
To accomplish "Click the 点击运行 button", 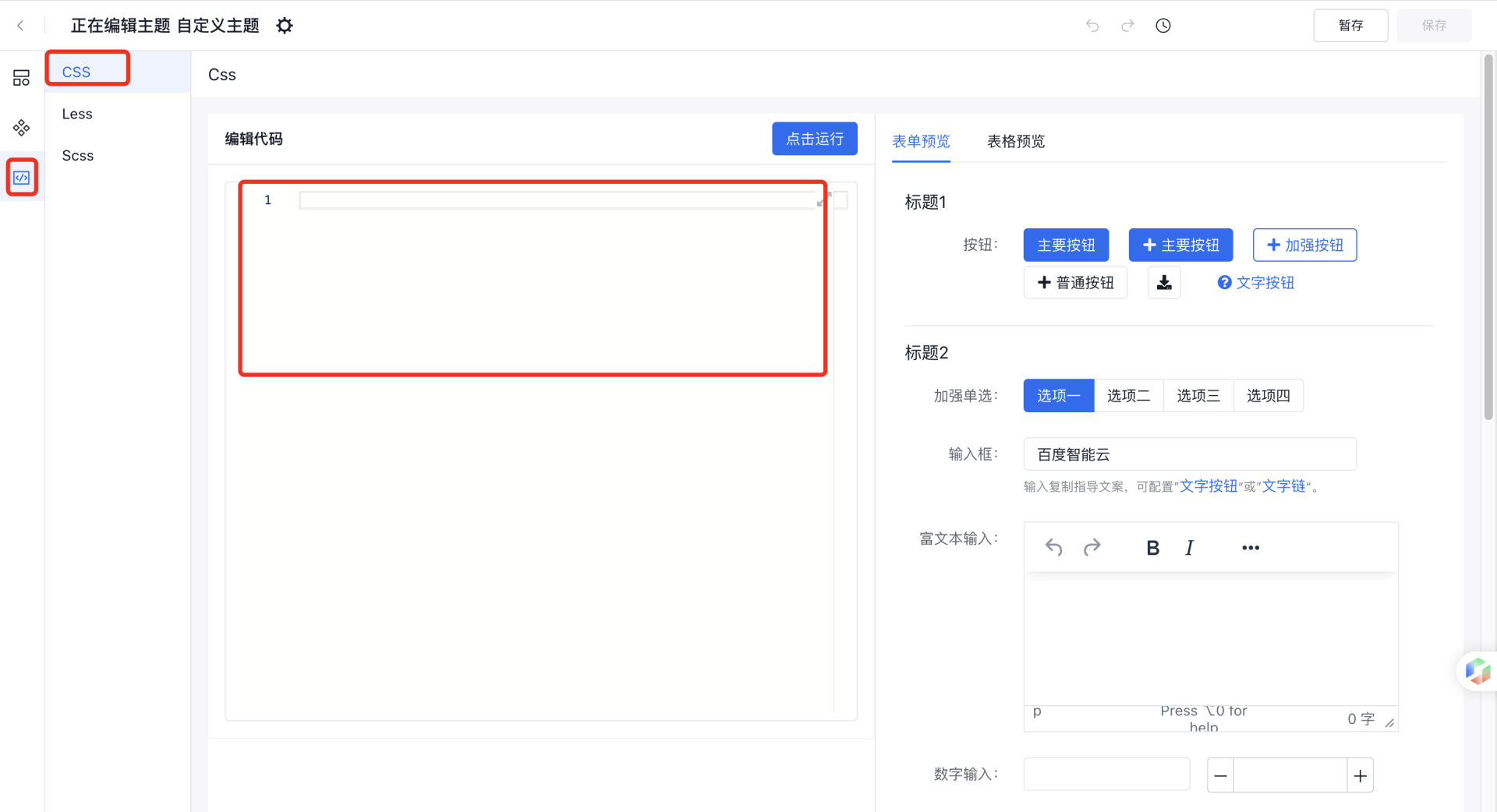I will click(x=814, y=139).
